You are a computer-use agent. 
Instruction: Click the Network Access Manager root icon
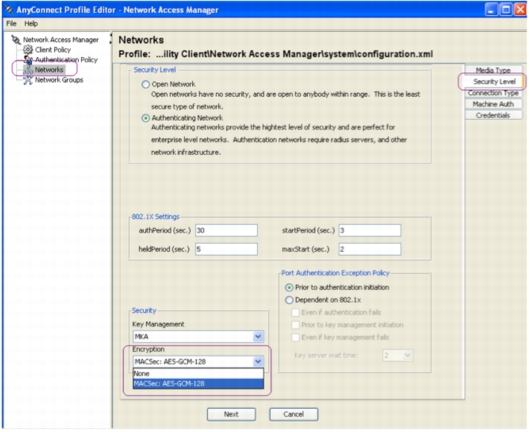click(x=16, y=40)
